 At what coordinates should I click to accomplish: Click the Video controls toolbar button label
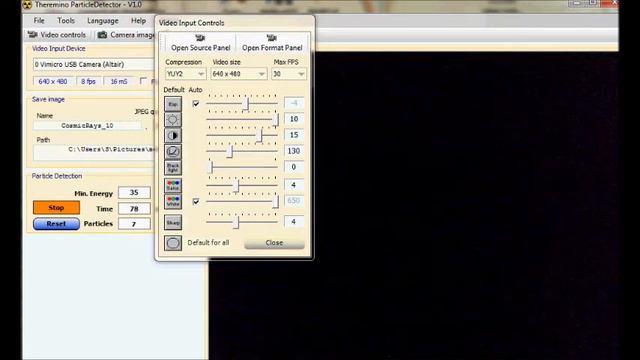(x=63, y=35)
